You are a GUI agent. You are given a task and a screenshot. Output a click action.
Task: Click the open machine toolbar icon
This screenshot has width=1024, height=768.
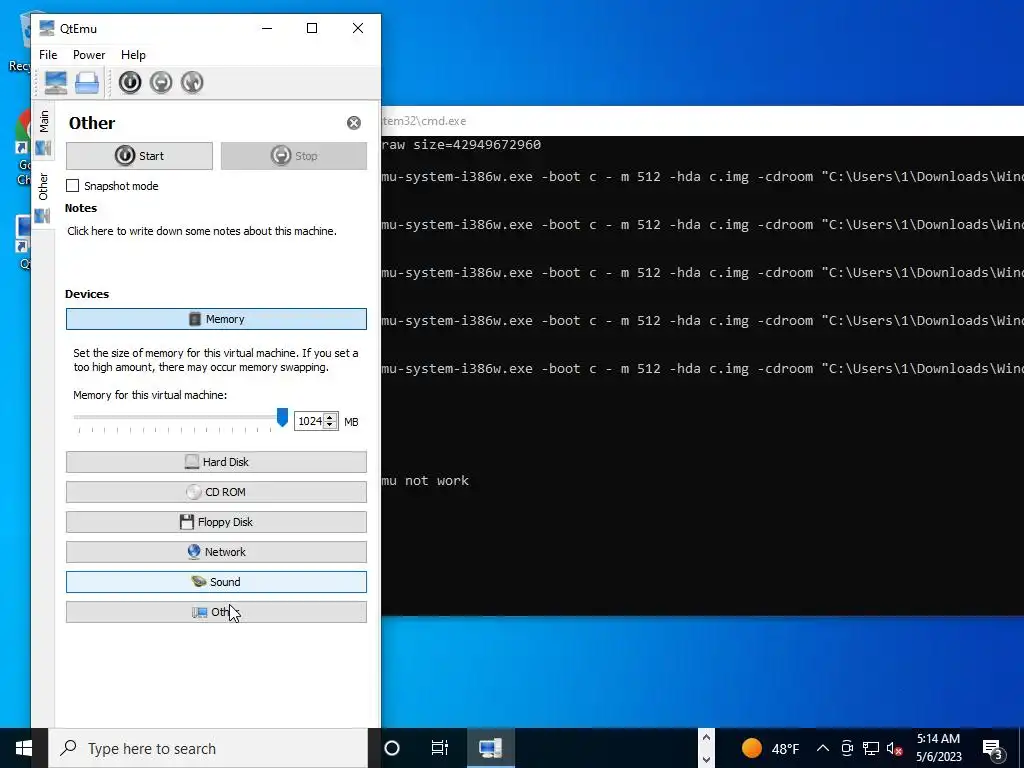[87, 83]
